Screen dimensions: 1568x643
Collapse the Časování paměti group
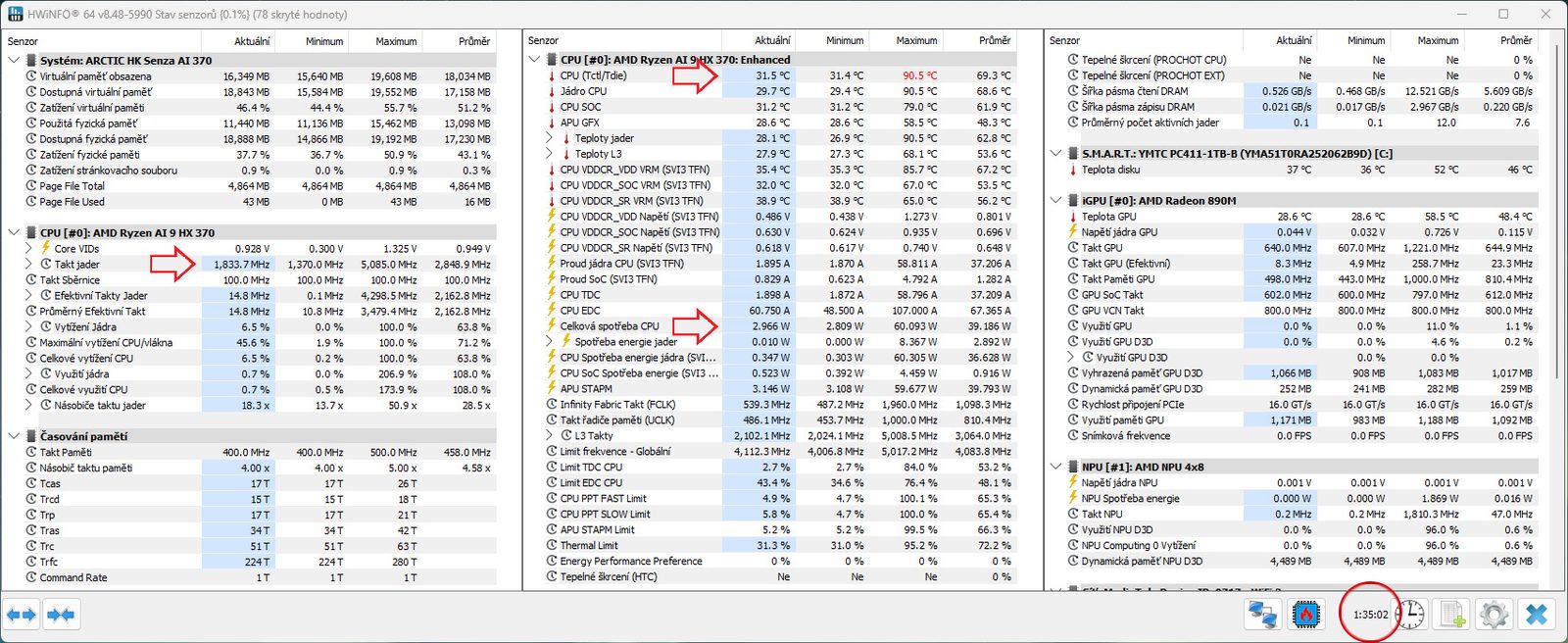coord(14,437)
